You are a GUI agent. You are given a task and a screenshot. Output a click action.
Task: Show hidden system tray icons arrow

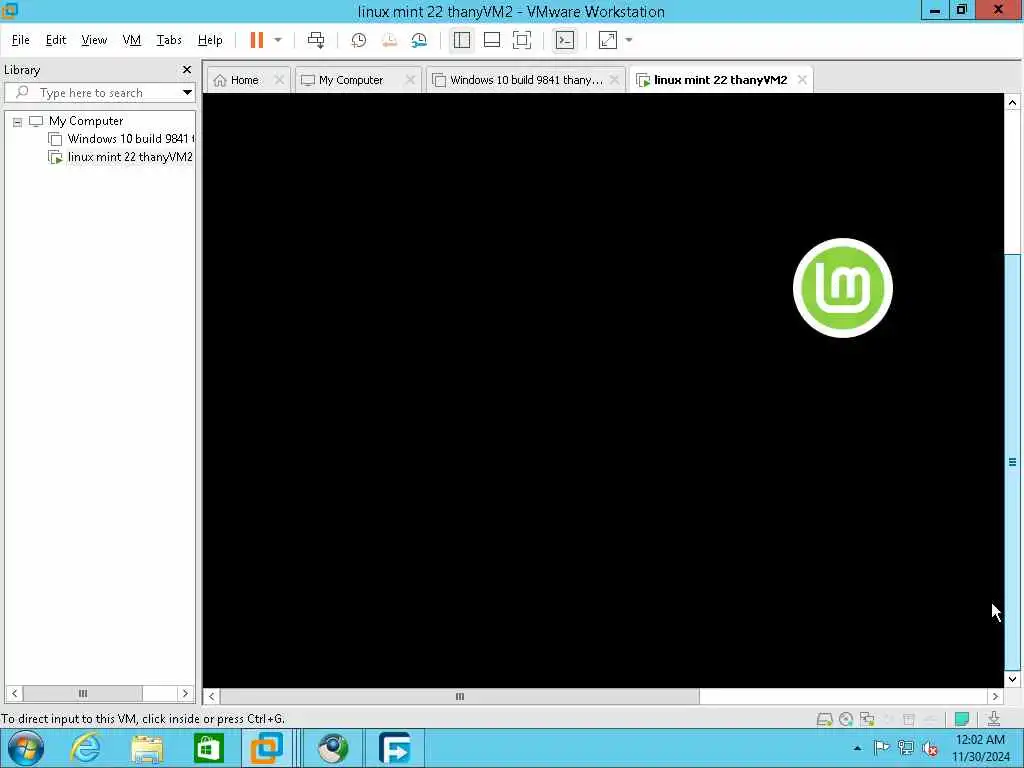click(857, 748)
